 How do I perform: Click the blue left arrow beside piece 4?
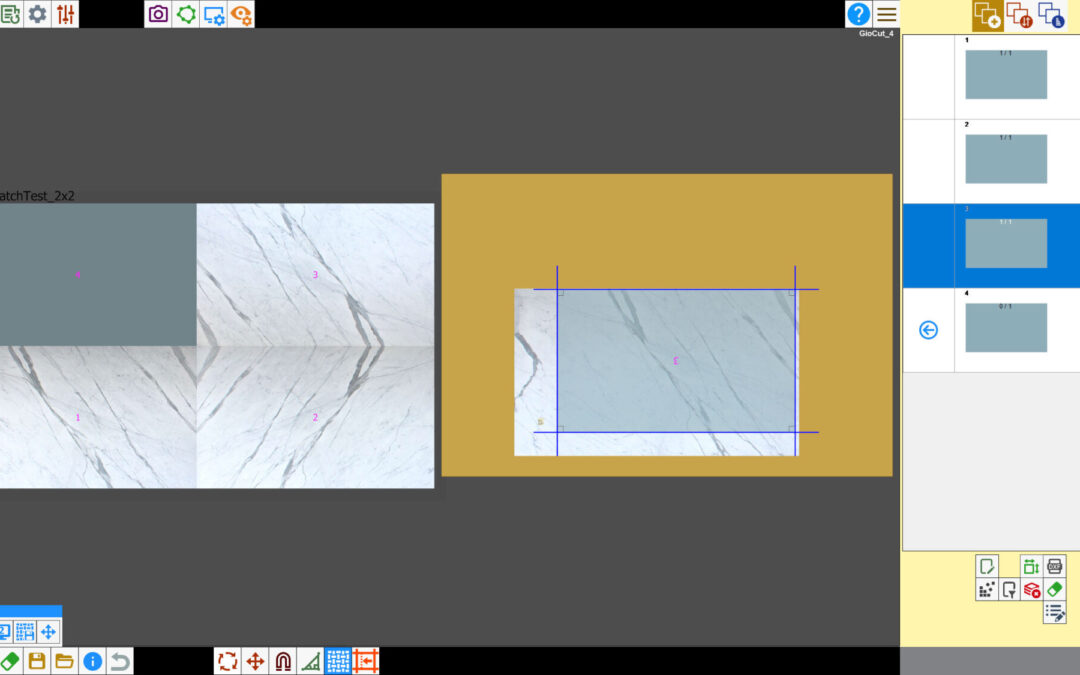[x=928, y=330]
